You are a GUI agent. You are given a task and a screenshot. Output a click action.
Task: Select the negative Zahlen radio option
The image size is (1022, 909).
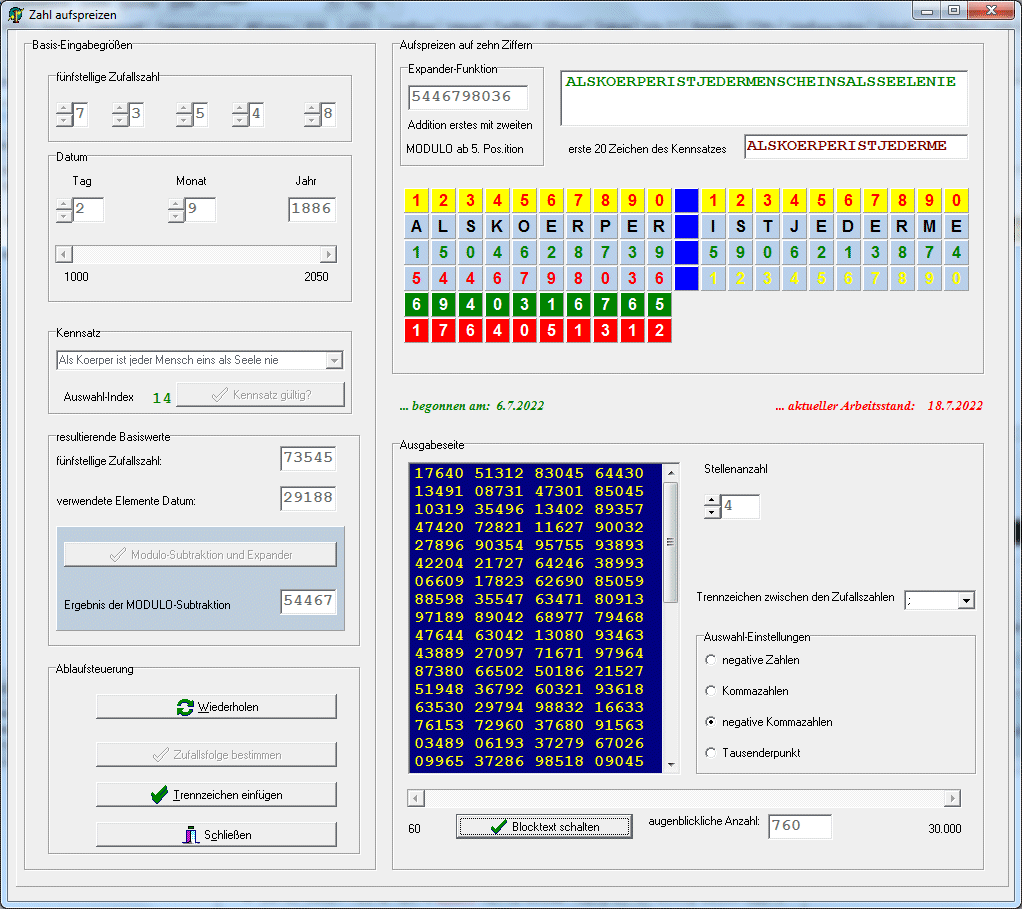[710, 660]
